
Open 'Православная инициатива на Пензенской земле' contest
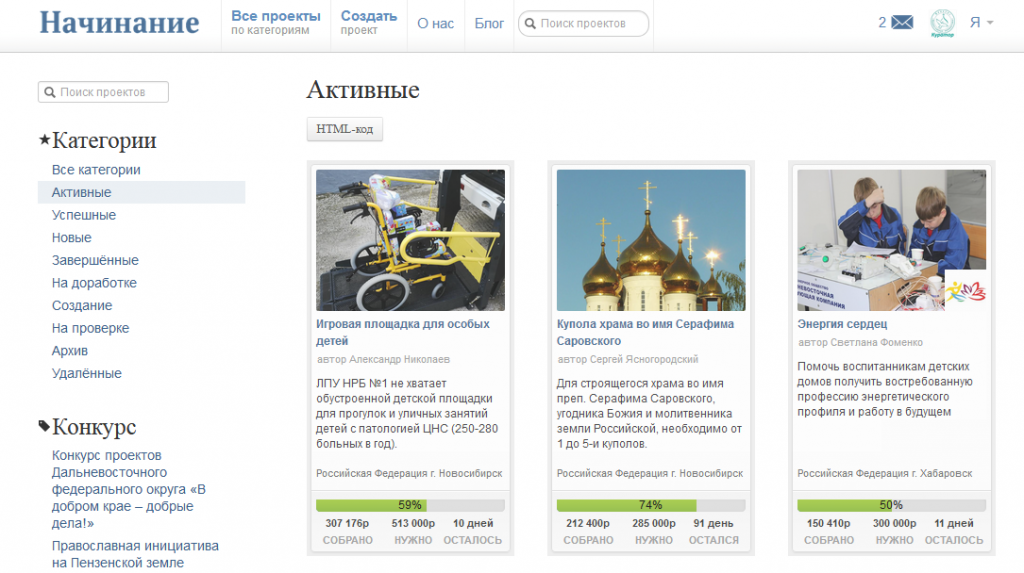(135, 554)
